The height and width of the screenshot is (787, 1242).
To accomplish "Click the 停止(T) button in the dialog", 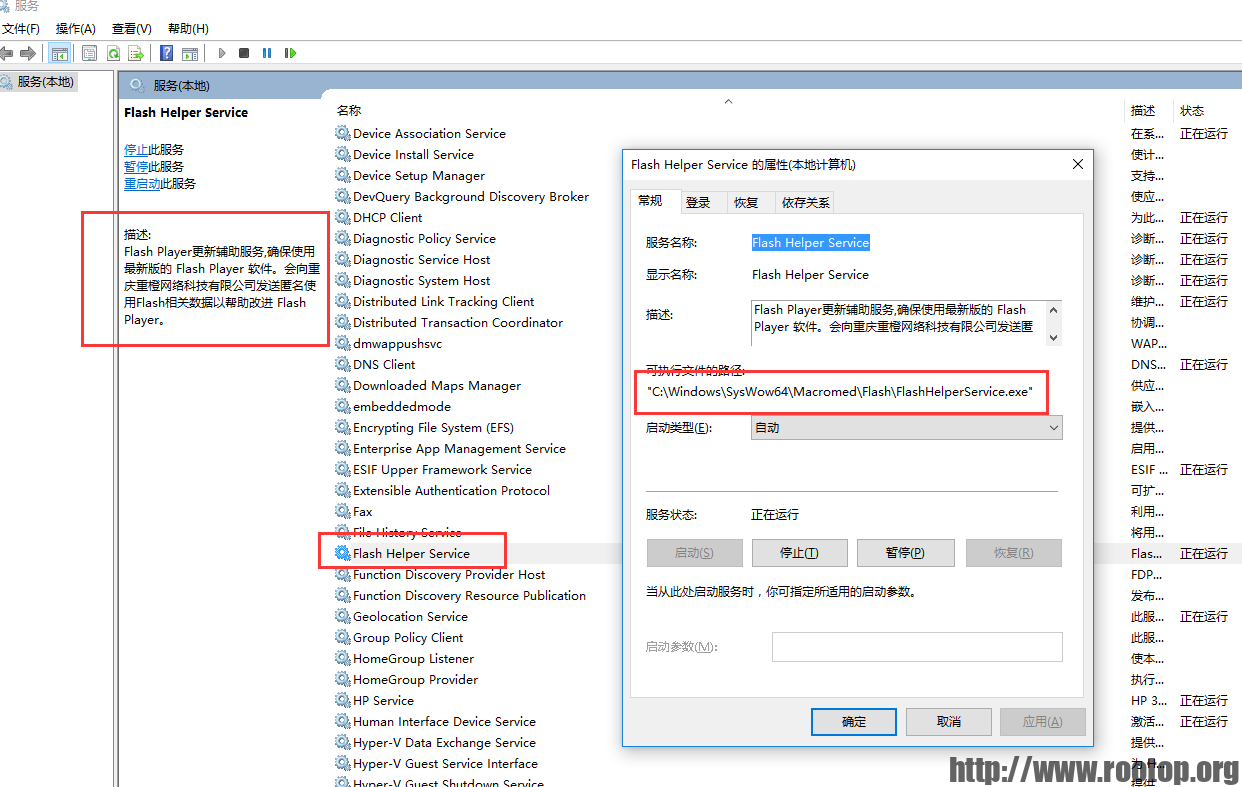I will [799, 553].
